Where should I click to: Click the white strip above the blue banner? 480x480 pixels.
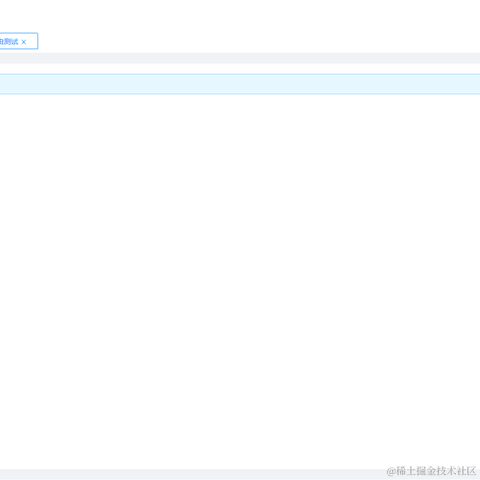(x=240, y=68)
